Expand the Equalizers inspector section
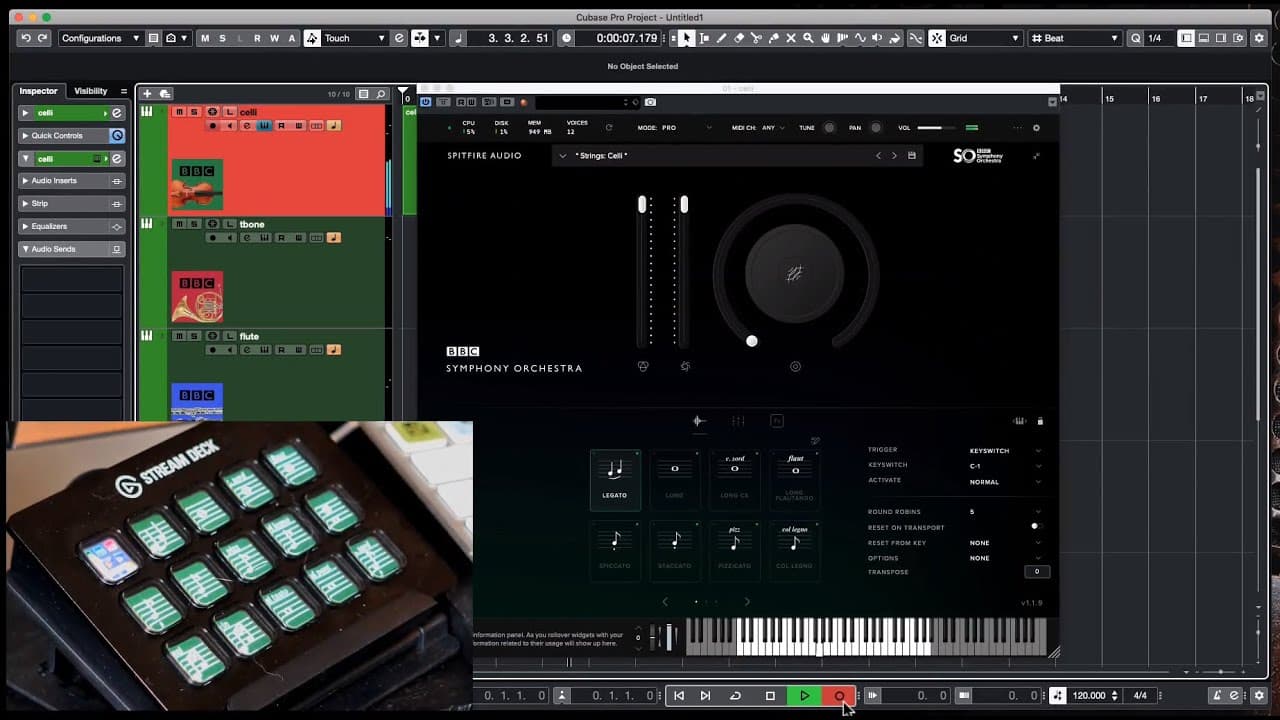This screenshot has width=1280, height=720. point(72,226)
